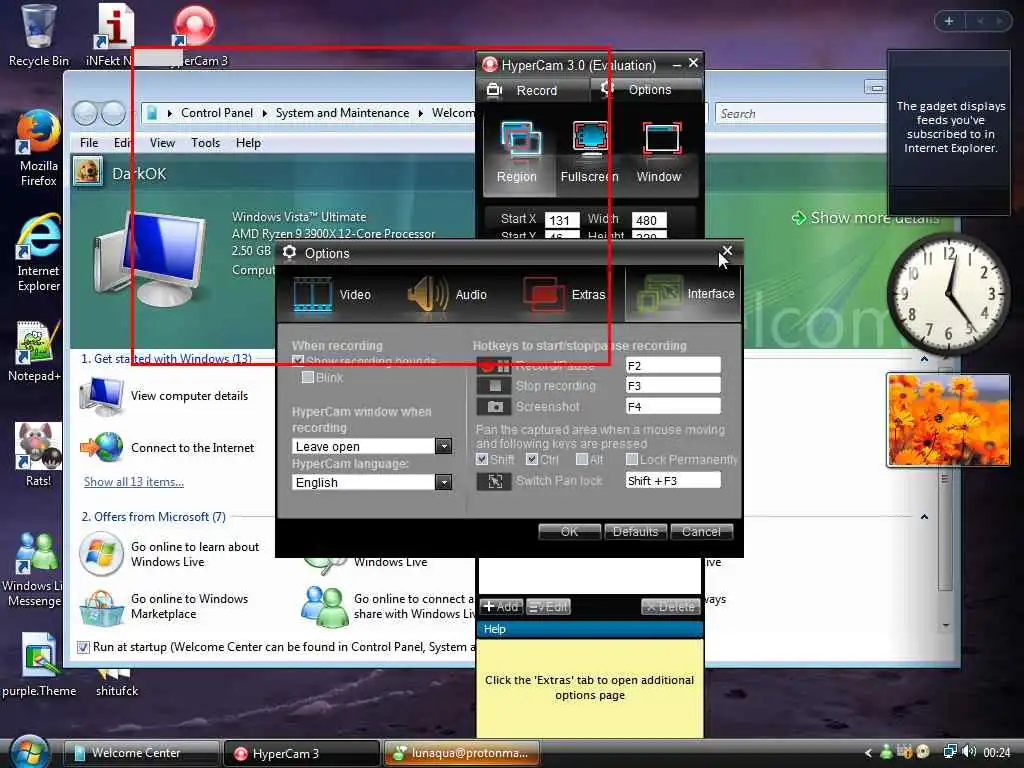Viewport: 1024px width, 768px height.
Task: Toggle the Ctrl pan key checkbox
Action: click(532, 459)
